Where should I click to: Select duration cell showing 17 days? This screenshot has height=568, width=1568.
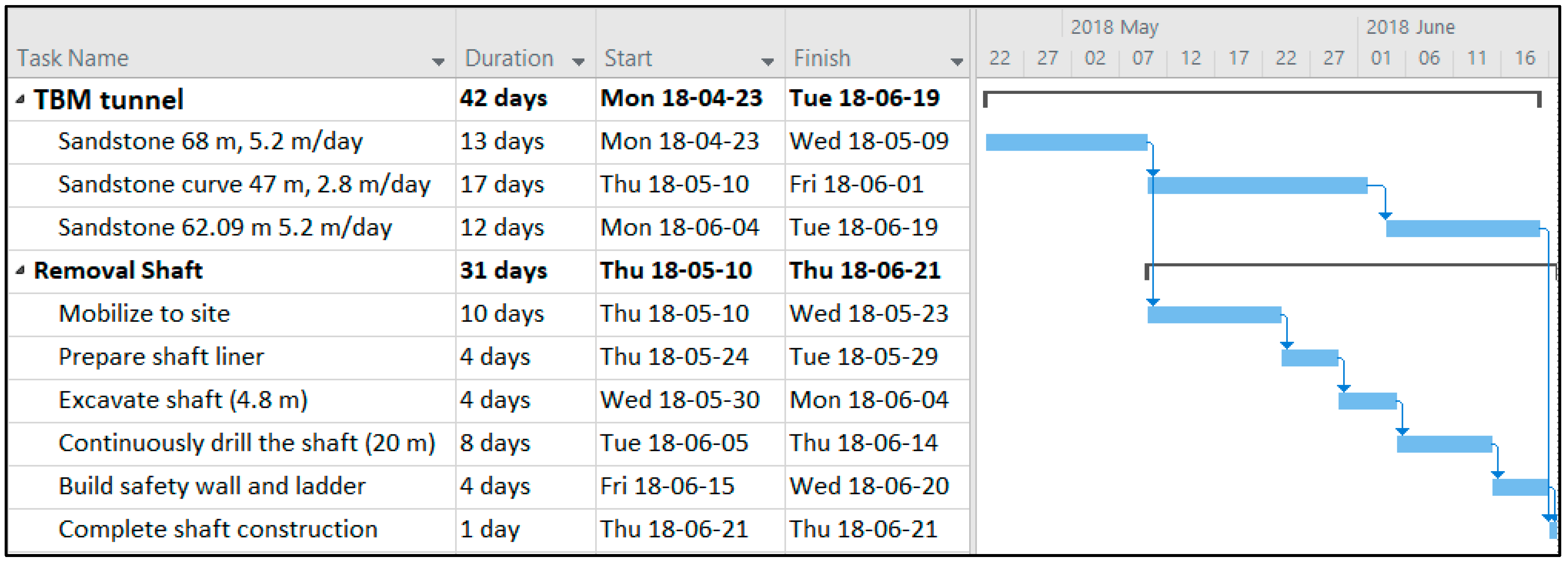tap(502, 184)
